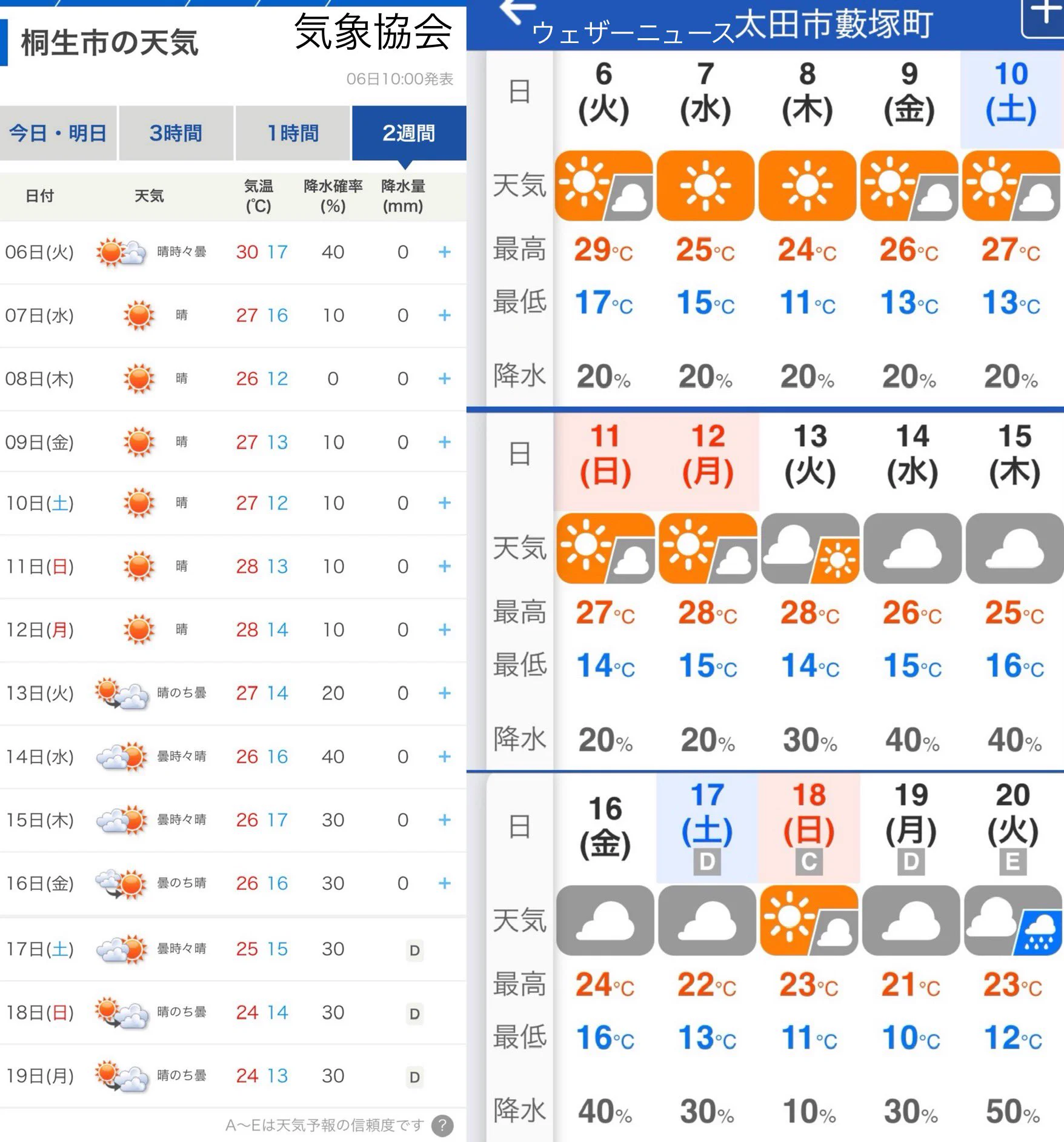Viewport: 1064px width, 1142px height.
Task: Click 18日(日) date cell in left table
Action: 40,1013
